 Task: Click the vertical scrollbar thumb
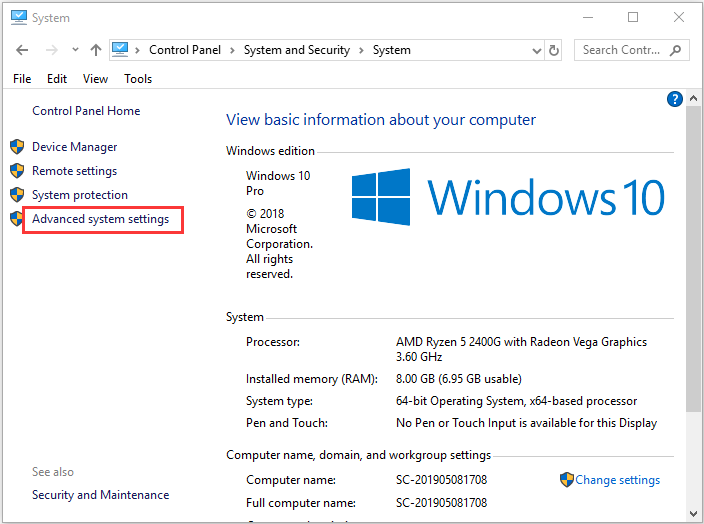(693, 258)
